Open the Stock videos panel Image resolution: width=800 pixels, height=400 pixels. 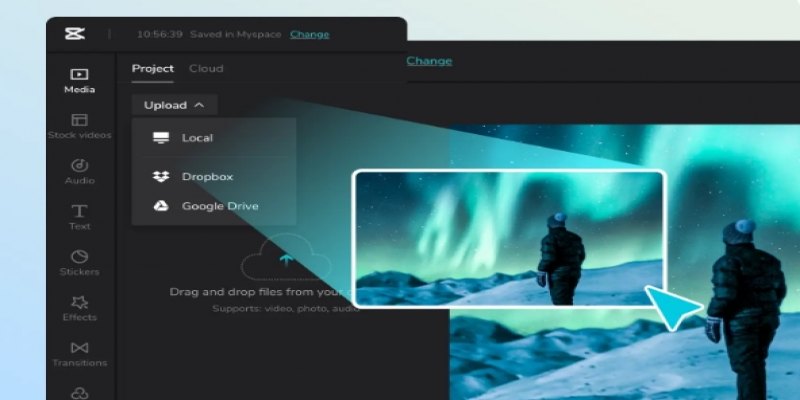pyautogui.click(x=79, y=127)
